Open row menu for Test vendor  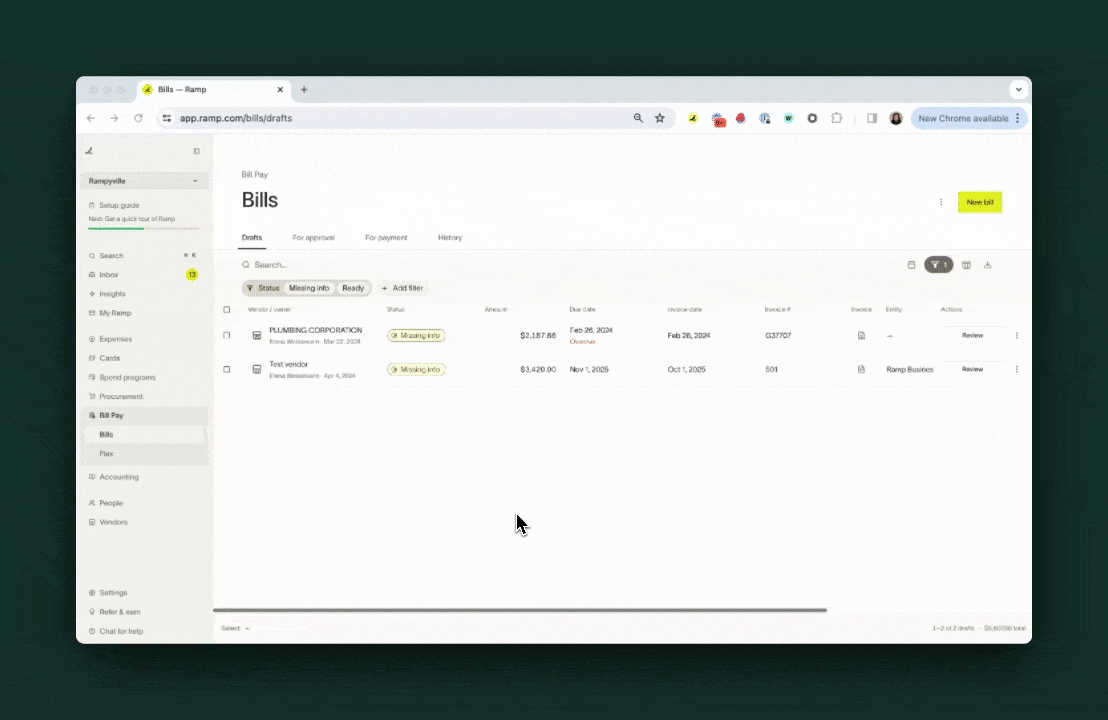tap(1017, 370)
